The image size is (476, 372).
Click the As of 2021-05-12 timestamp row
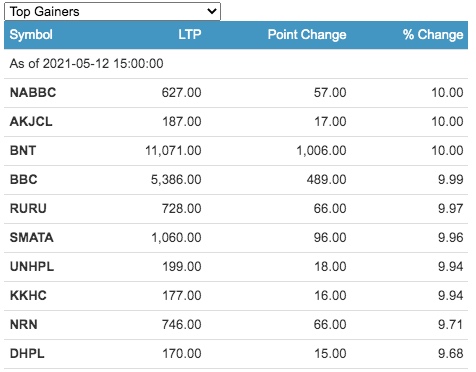pyautogui.click(x=236, y=64)
